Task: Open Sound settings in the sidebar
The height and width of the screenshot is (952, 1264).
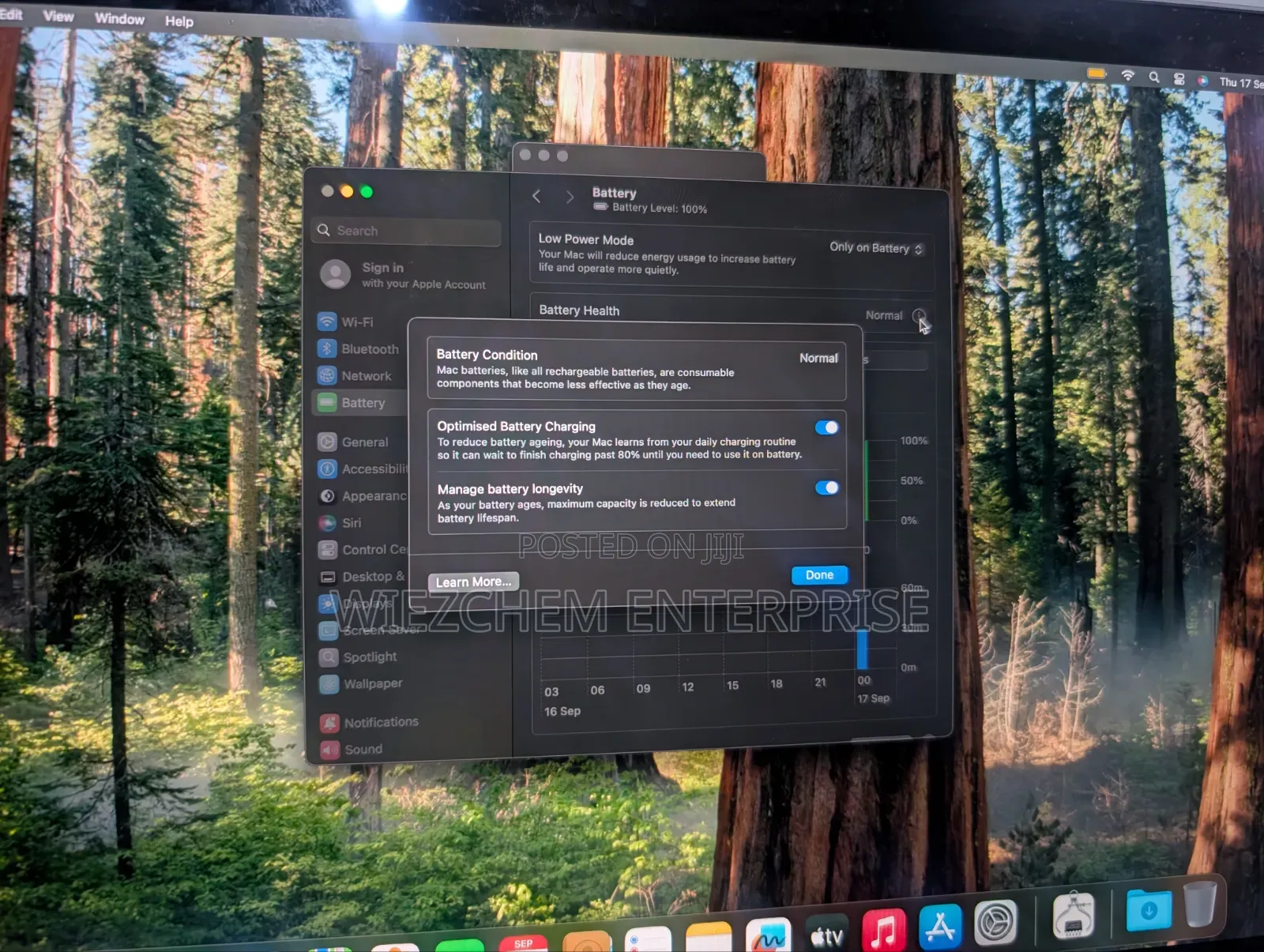Action: coord(352,749)
